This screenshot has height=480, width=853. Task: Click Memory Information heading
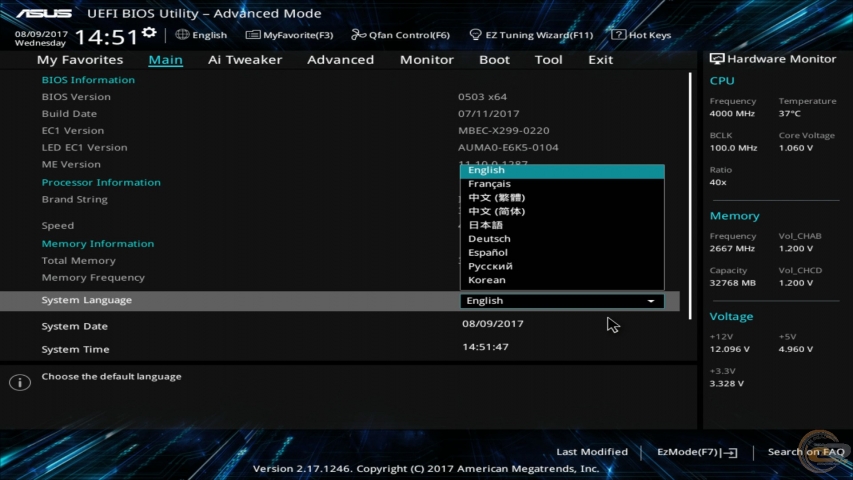coord(98,244)
